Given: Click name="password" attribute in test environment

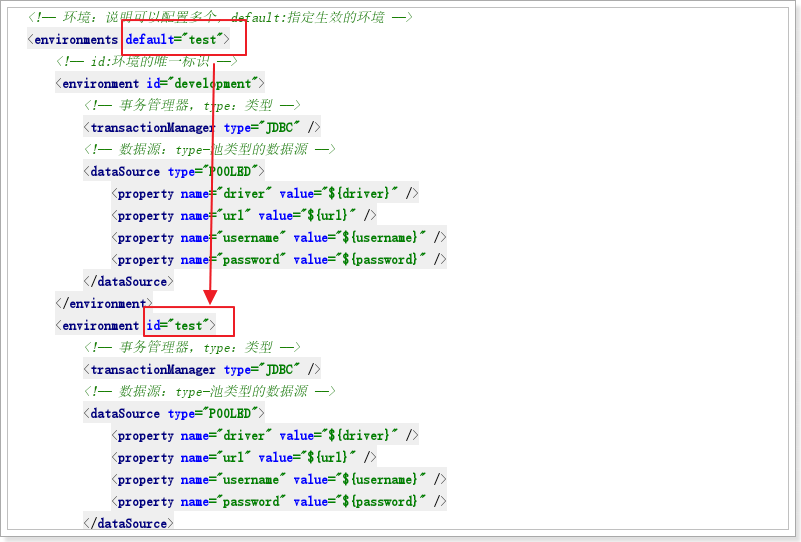Looking at the screenshot, I should pyautogui.click(x=233, y=502).
